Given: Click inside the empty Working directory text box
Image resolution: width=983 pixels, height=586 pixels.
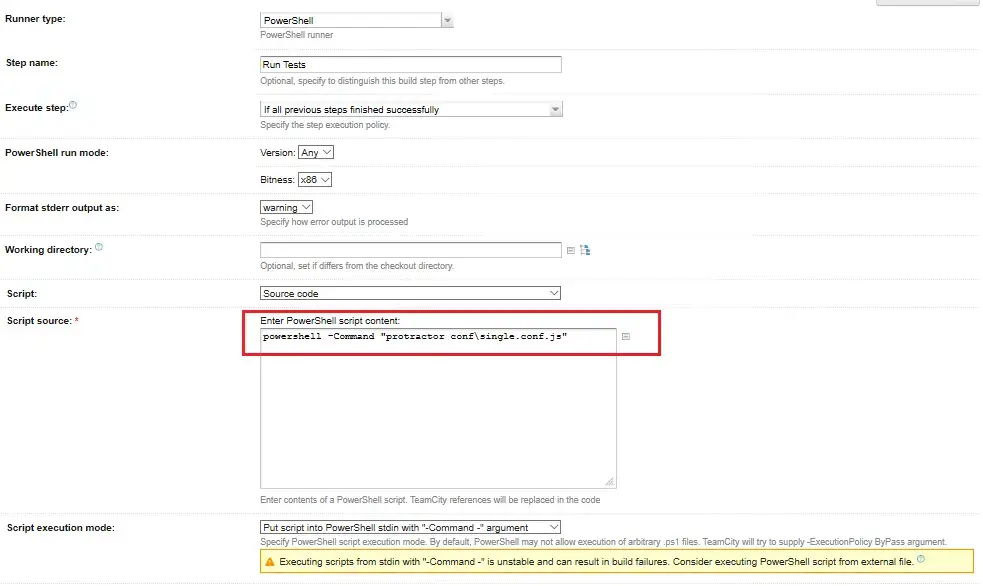Looking at the screenshot, I should click(x=410, y=249).
